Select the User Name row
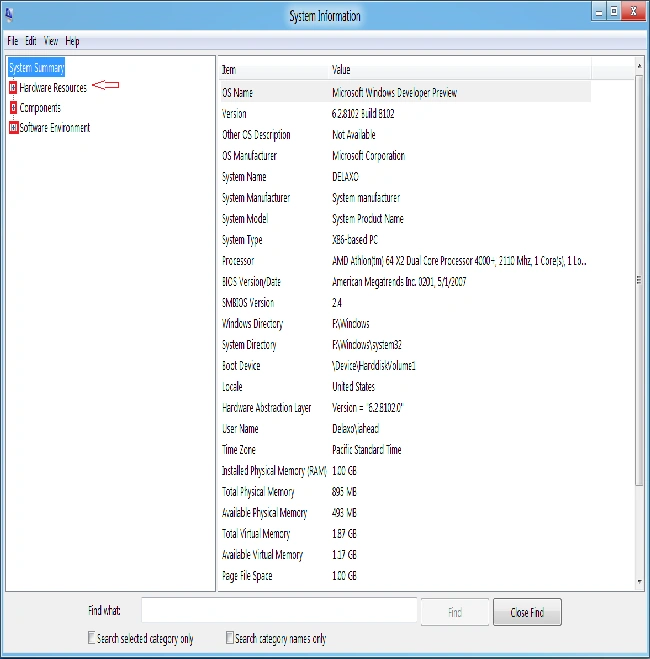650x659 pixels. tap(405, 429)
